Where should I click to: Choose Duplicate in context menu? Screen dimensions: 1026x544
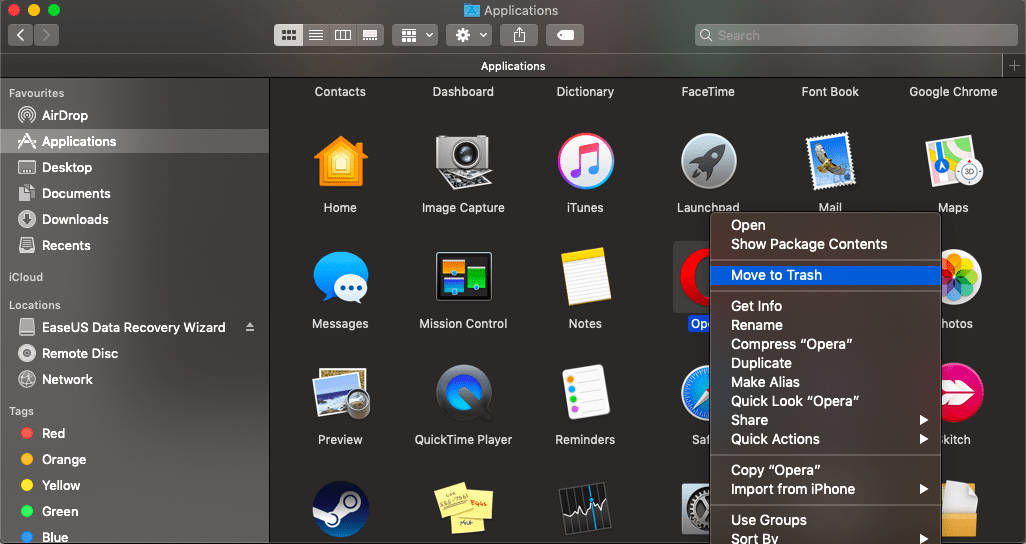825,363
